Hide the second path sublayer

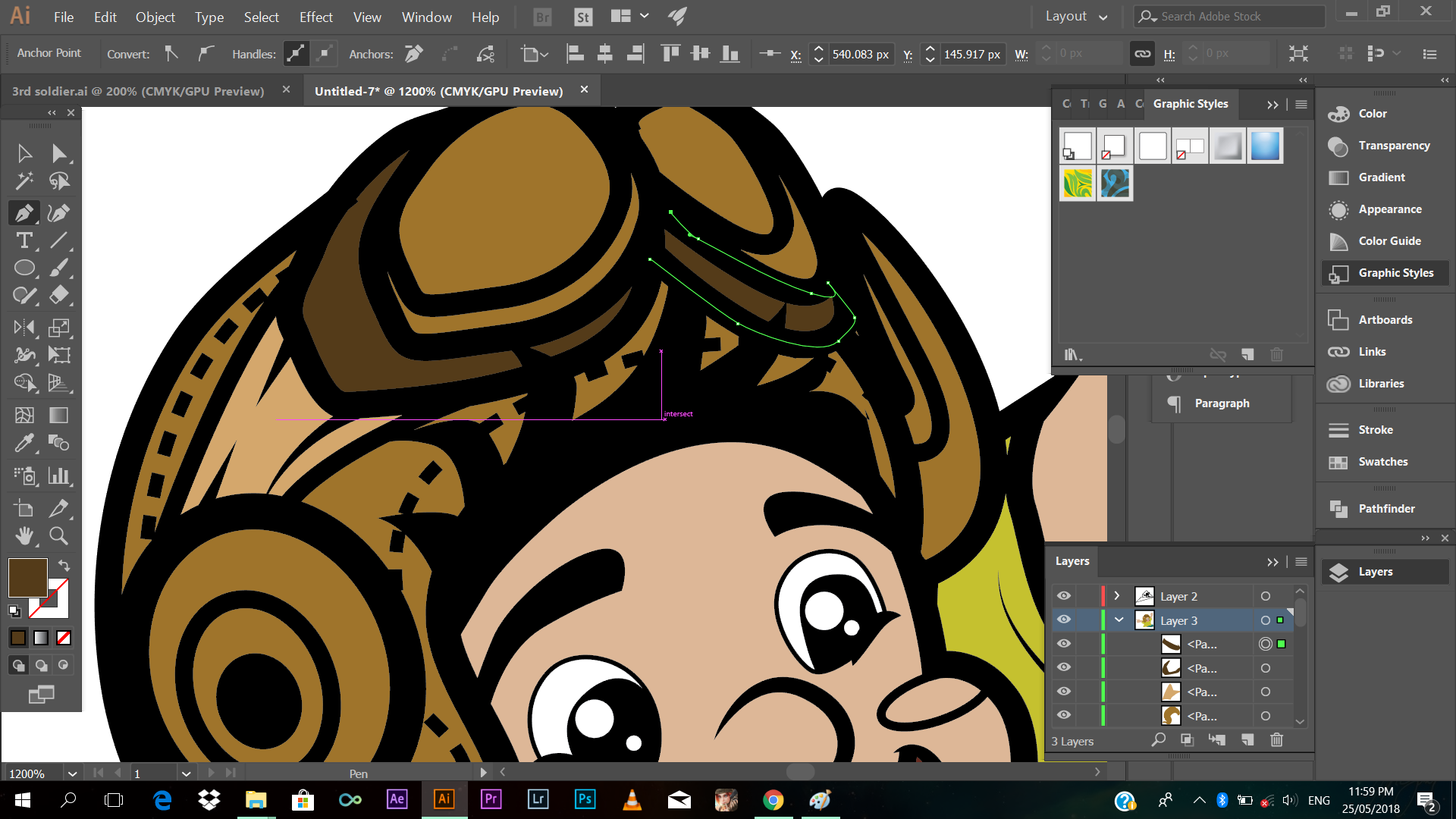(1064, 668)
